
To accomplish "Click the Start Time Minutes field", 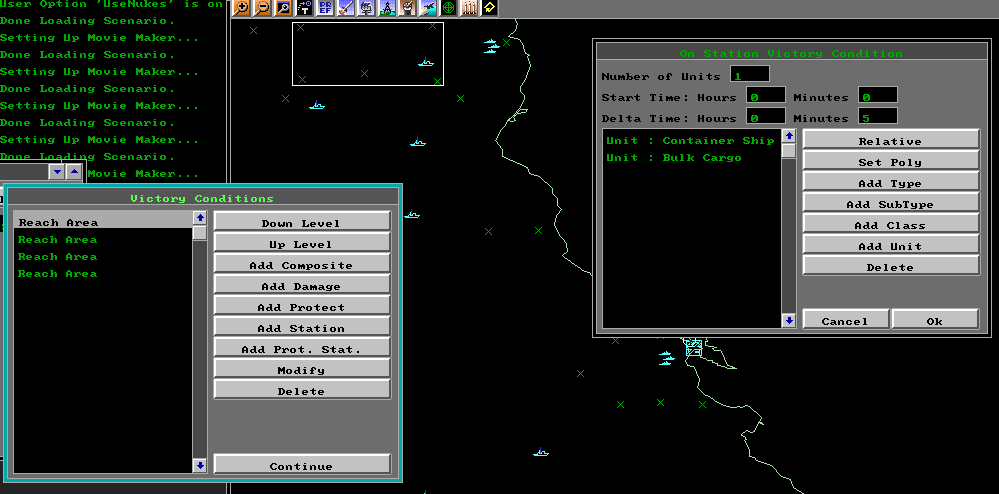I will tap(878, 96).
